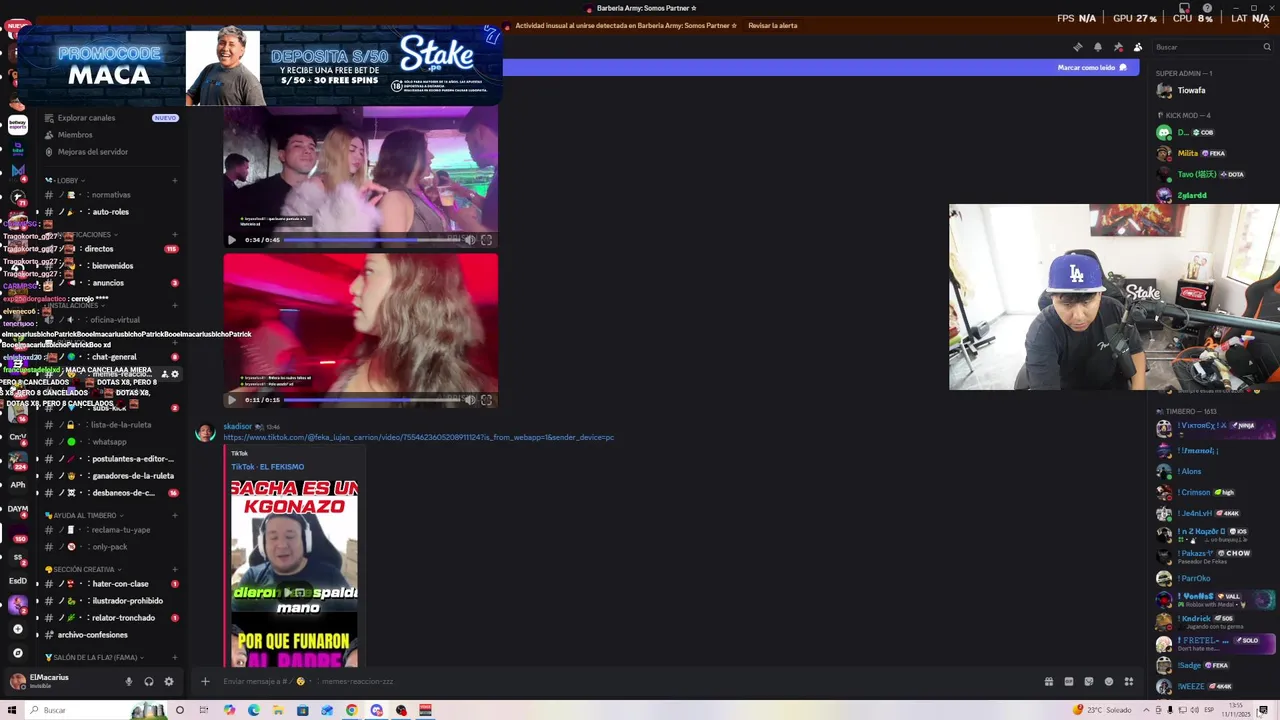1280x720 pixels.
Task: Click Marcar como leído button
Action: click(1092, 68)
